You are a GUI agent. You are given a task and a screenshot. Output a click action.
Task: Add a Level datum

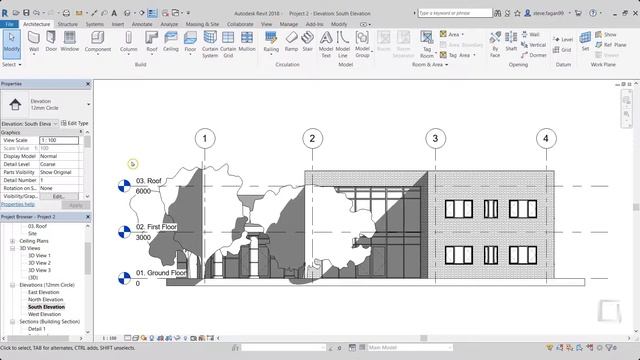click(562, 39)
